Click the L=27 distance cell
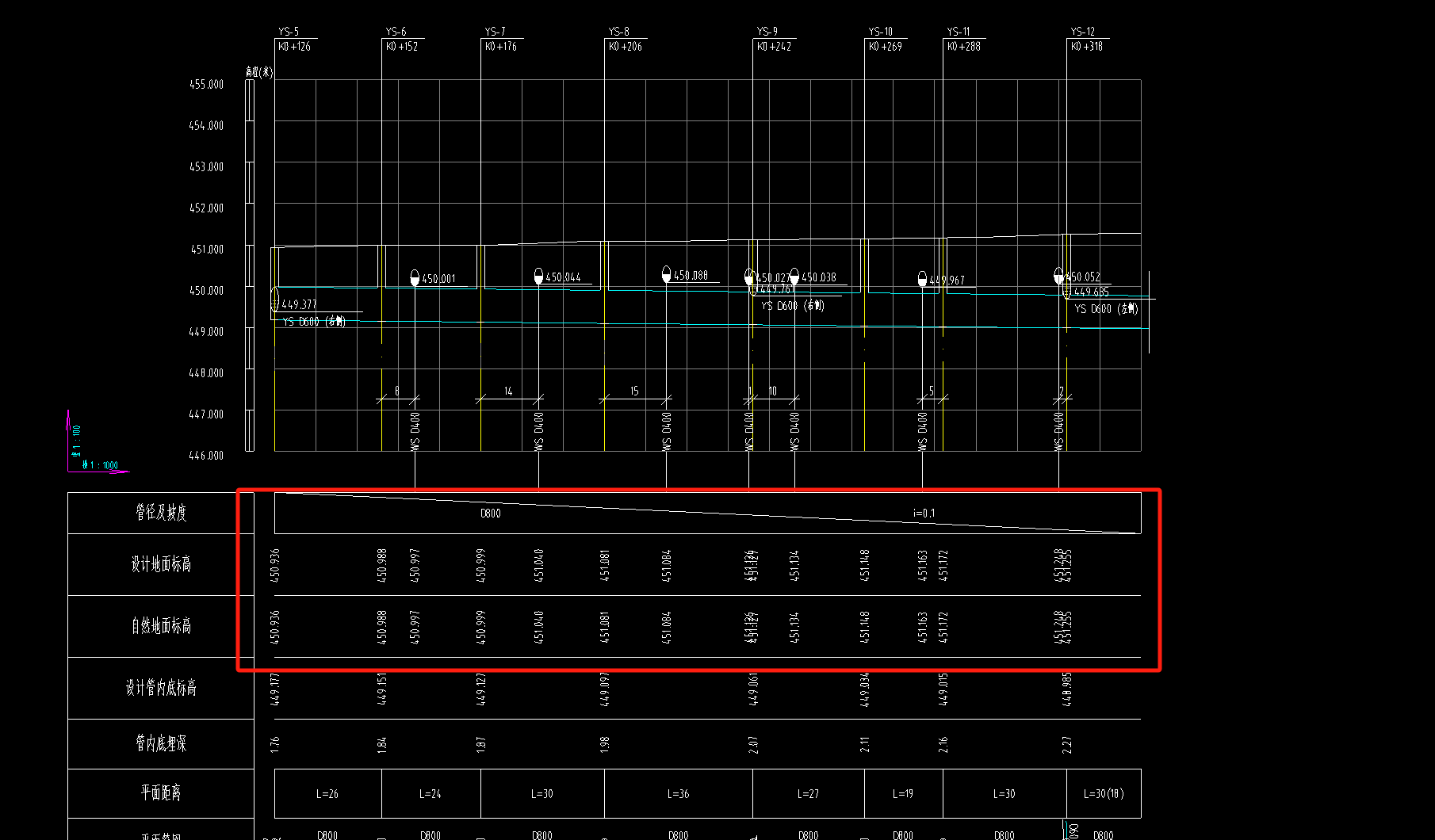 (x=808, y=793)
